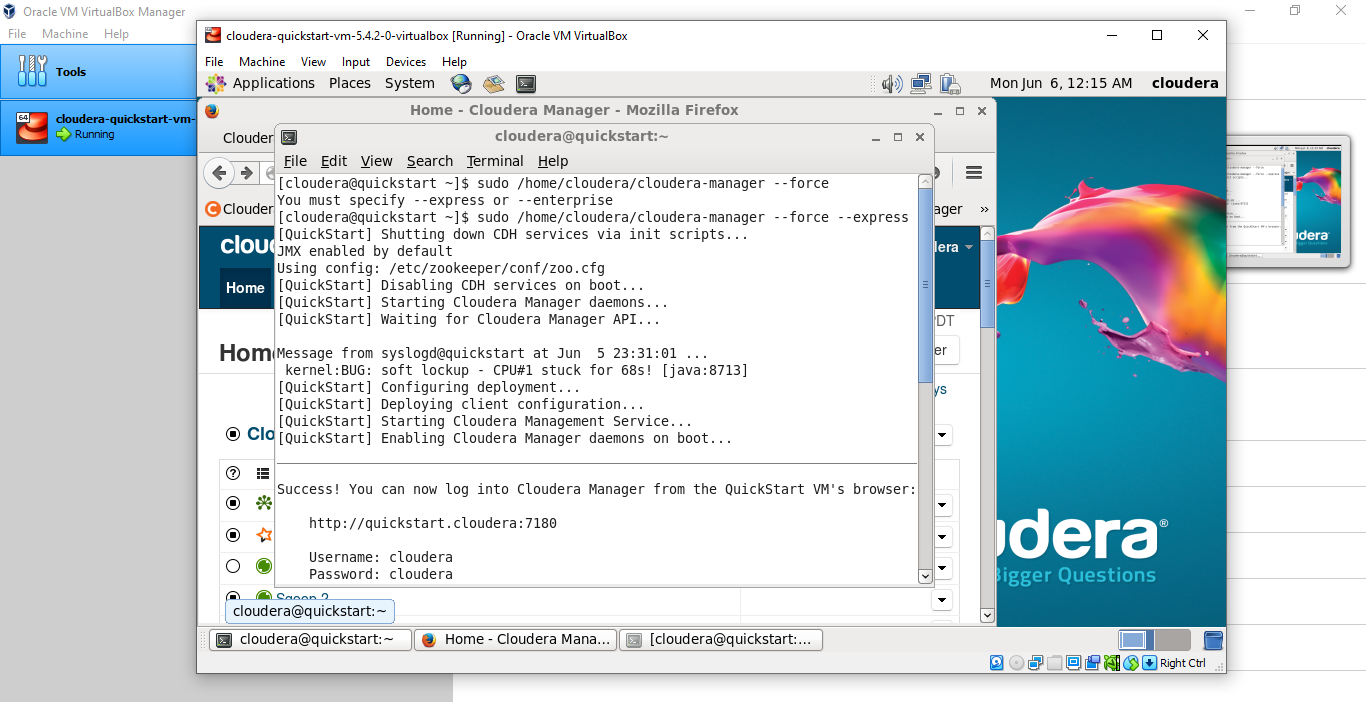Open the Devices menu in the VM window
The width and height of the screenshot is (1366, 702).
click(x=405, y=61)
